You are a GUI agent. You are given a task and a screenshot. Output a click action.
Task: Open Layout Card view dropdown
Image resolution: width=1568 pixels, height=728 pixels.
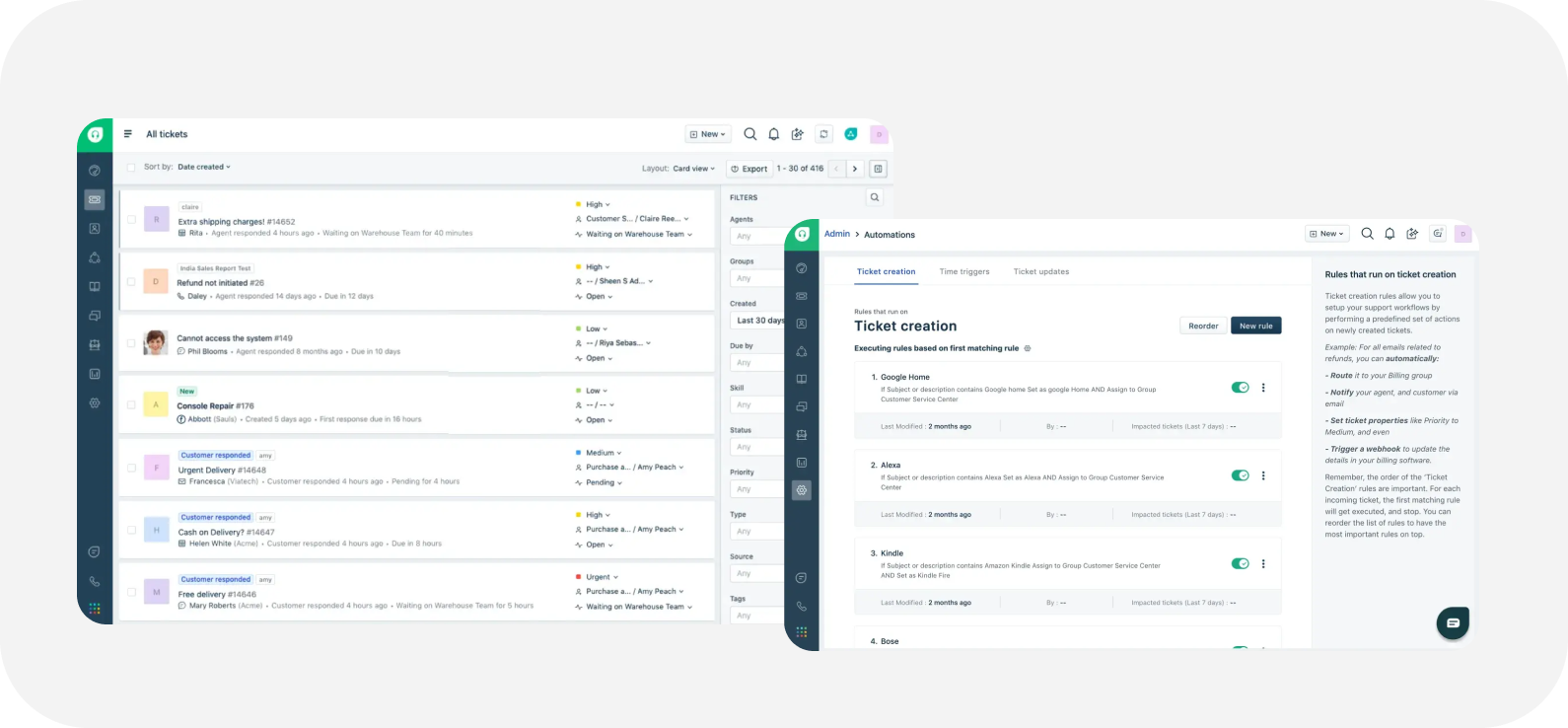(x=694, y=169)
